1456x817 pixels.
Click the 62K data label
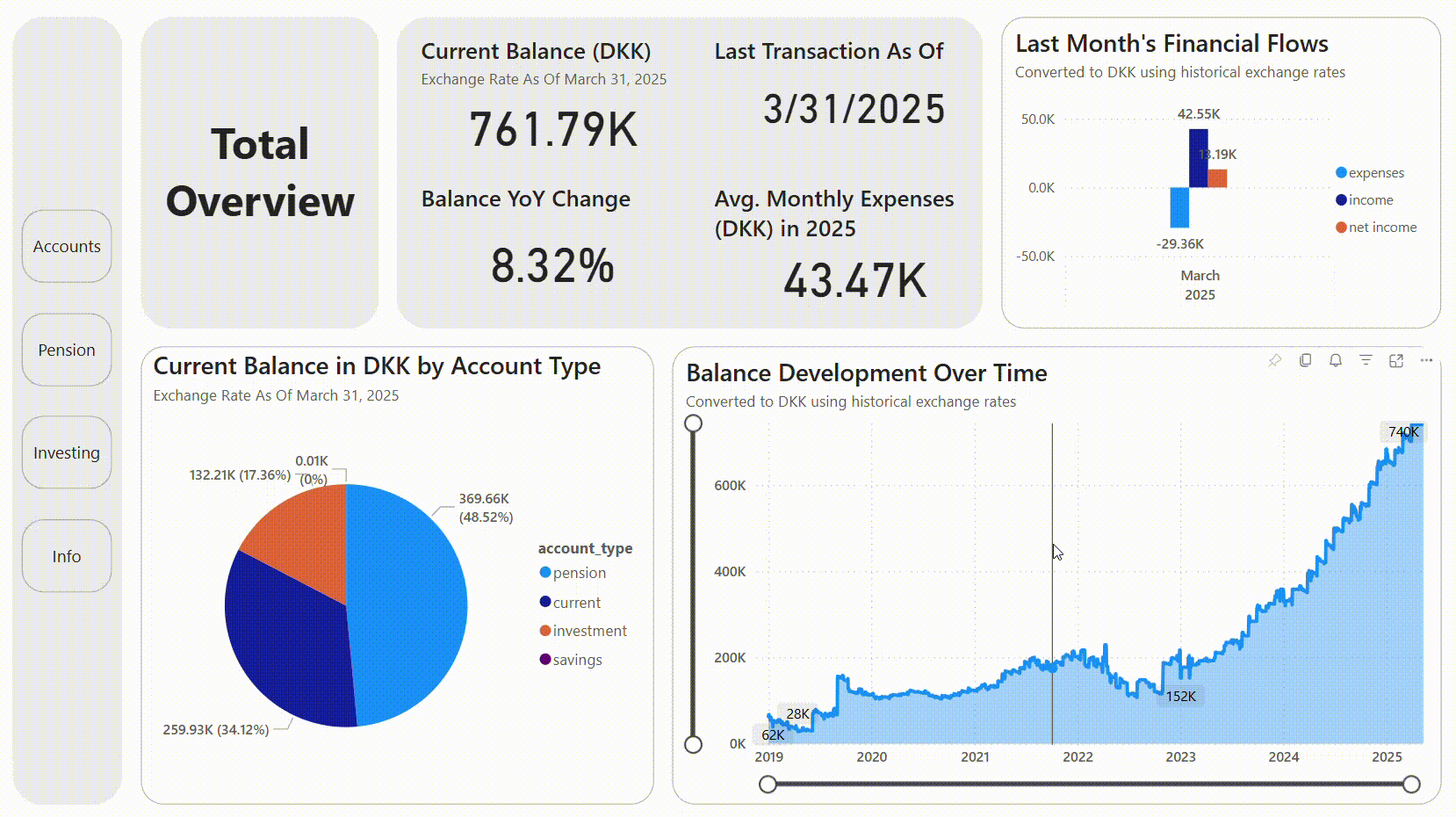(773, 734)
